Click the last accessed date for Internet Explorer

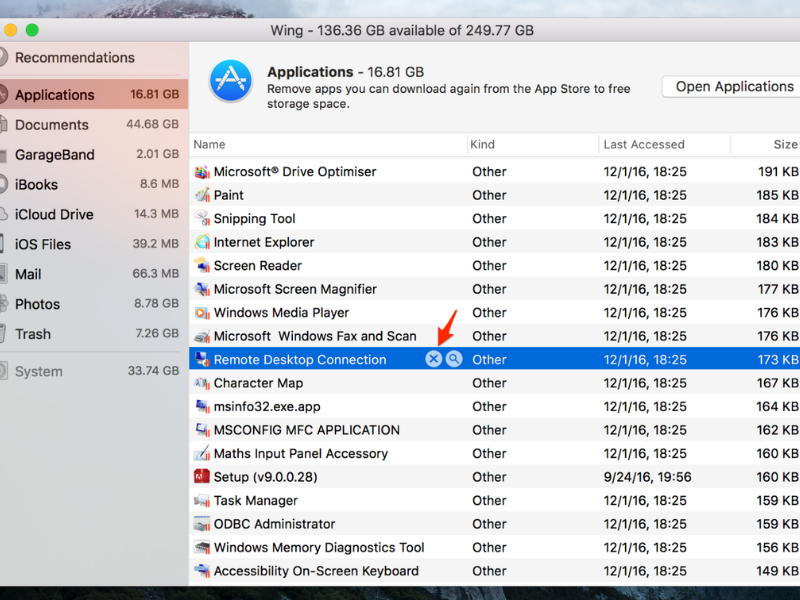tap(645, 242)
